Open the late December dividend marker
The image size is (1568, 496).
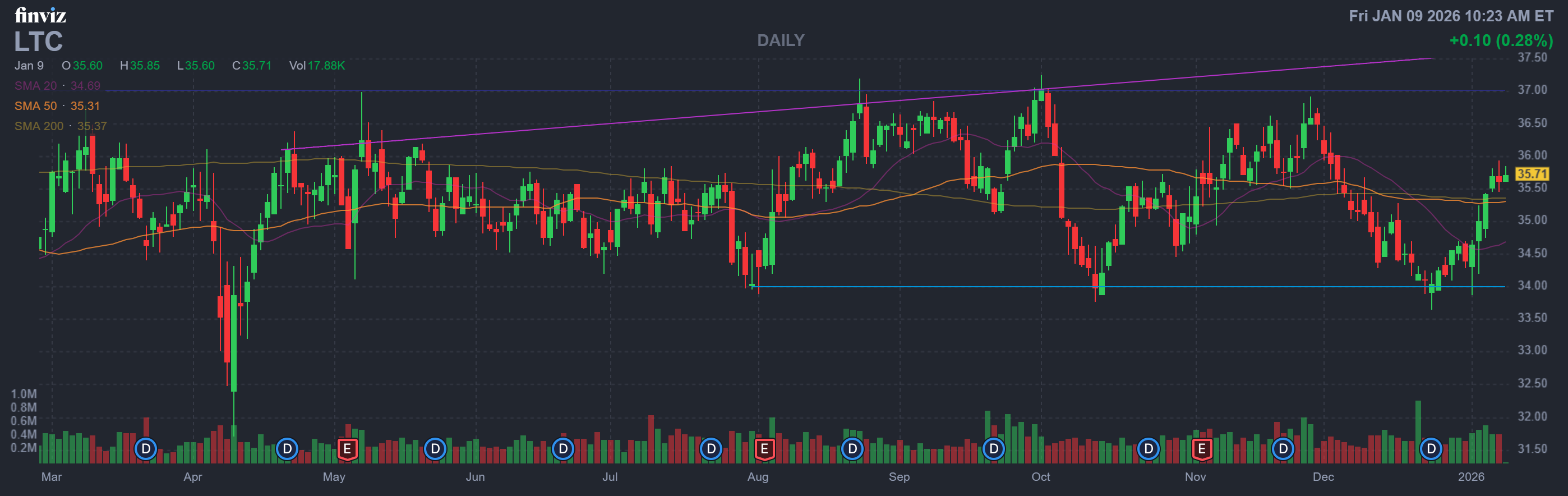click(1431, 449)
